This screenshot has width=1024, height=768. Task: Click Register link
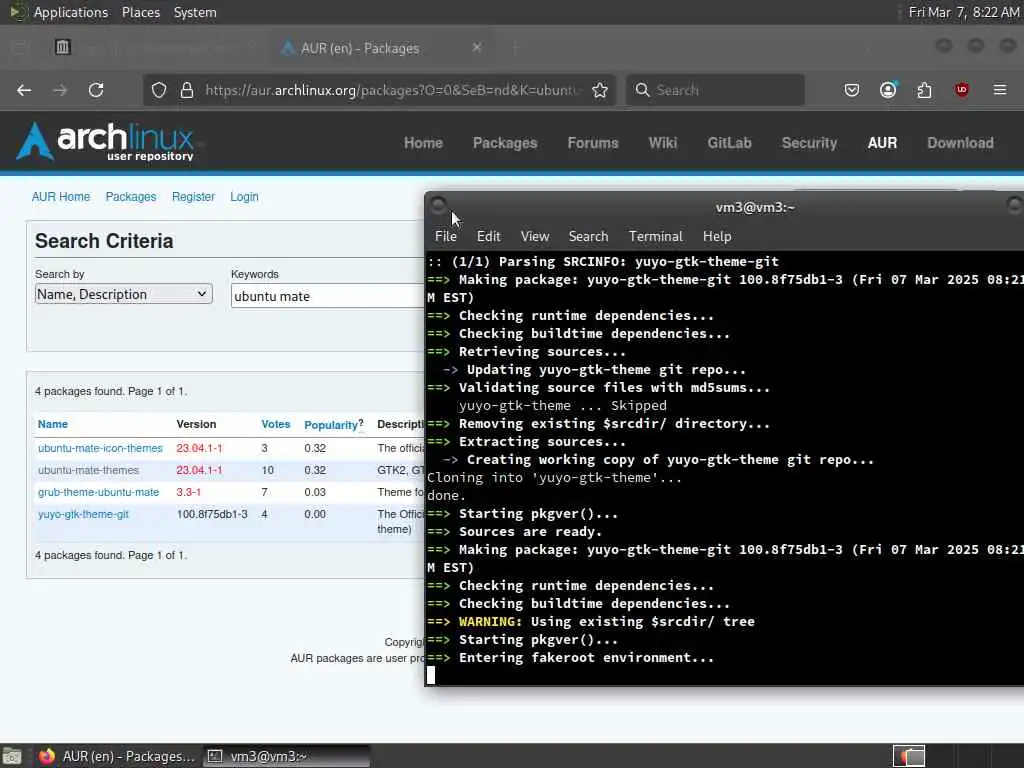coord(193,197)
